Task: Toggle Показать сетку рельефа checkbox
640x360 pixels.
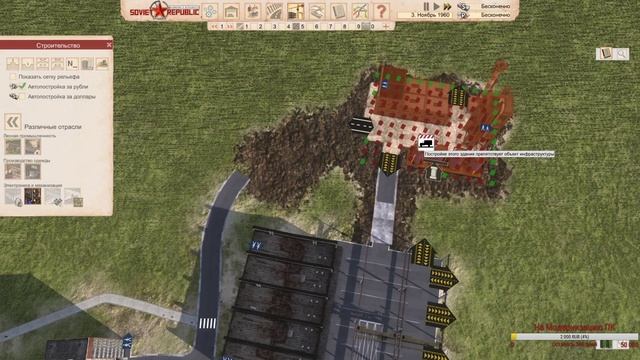Action: coord(13,77)
